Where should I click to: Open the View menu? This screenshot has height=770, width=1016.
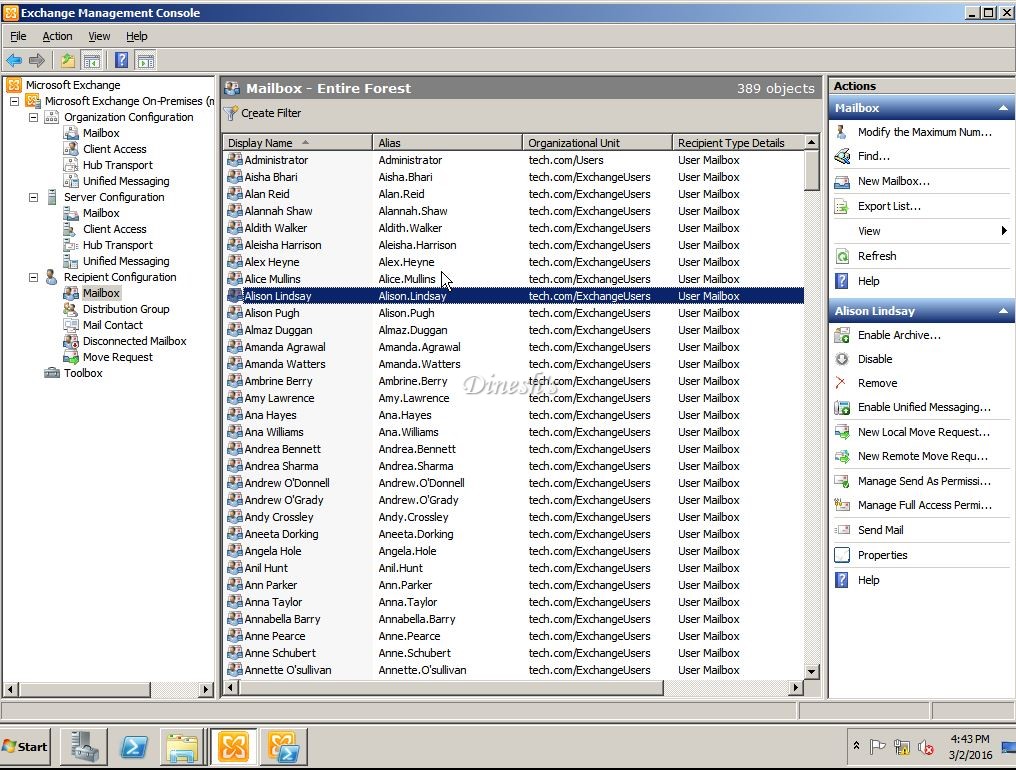click(x=99, y=36)
